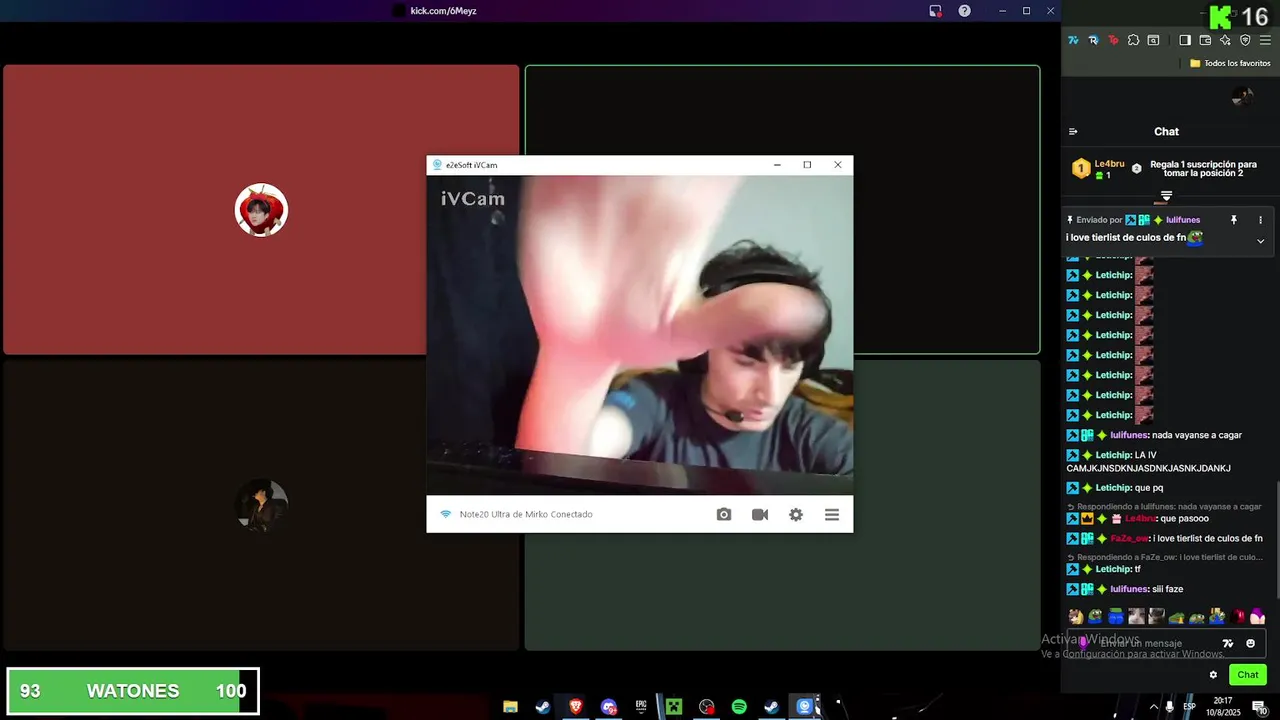Click the iVCam Wi-Fi connection icon
1280x720 pixels.
pos(446,514)
